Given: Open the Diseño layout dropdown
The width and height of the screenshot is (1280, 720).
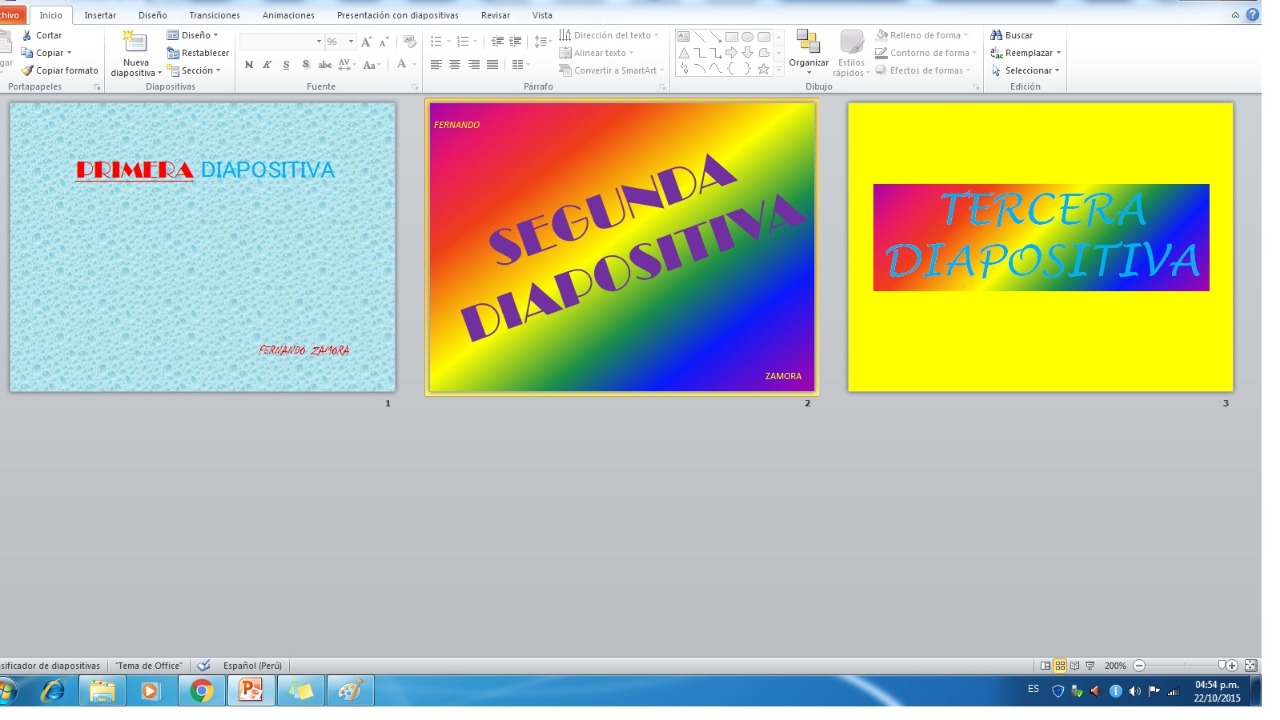Looking at the screenshot, I should 193,35.
